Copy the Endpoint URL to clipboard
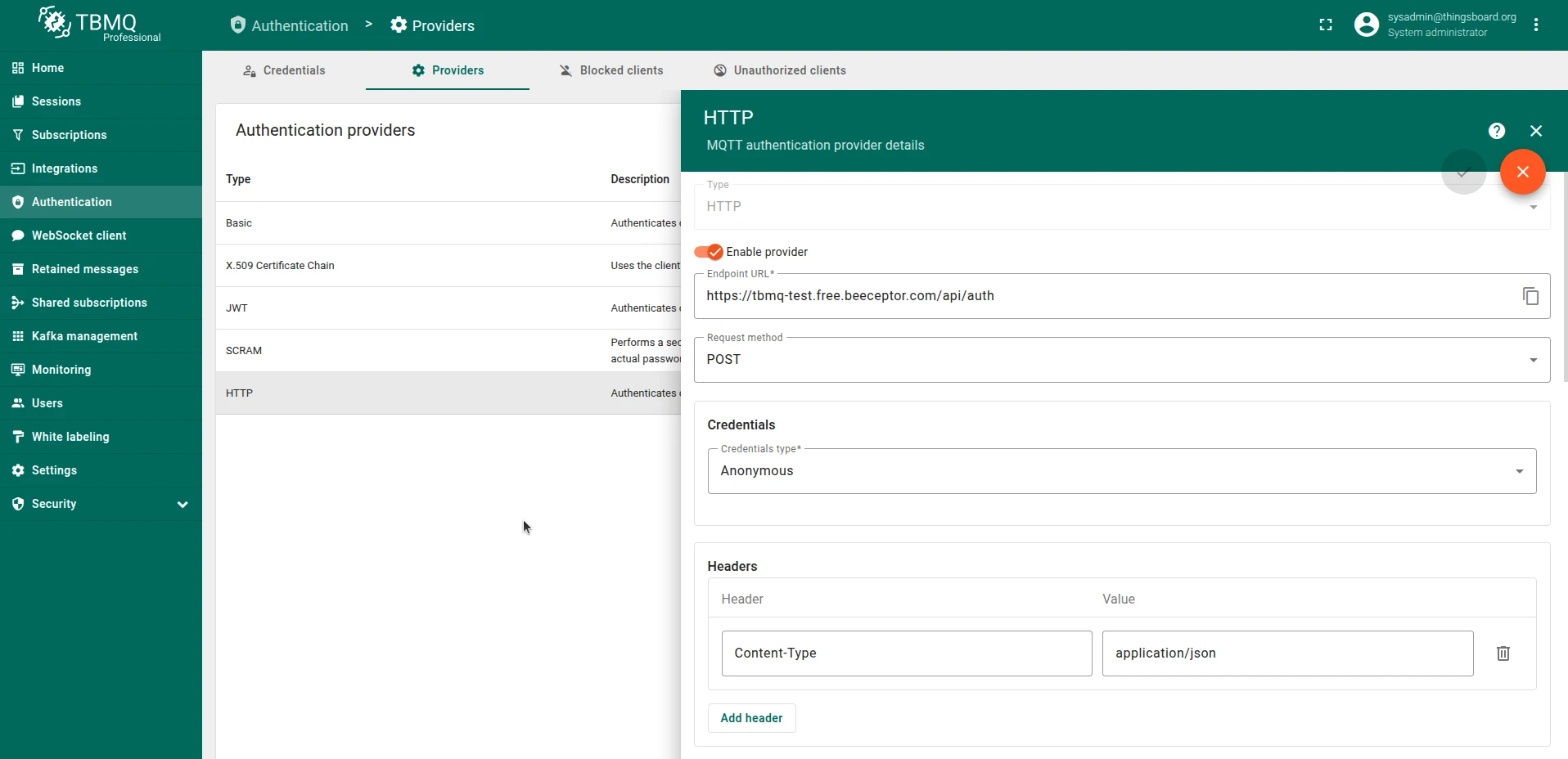This screenshot has width=1568, height=759. pos(1530,296)
